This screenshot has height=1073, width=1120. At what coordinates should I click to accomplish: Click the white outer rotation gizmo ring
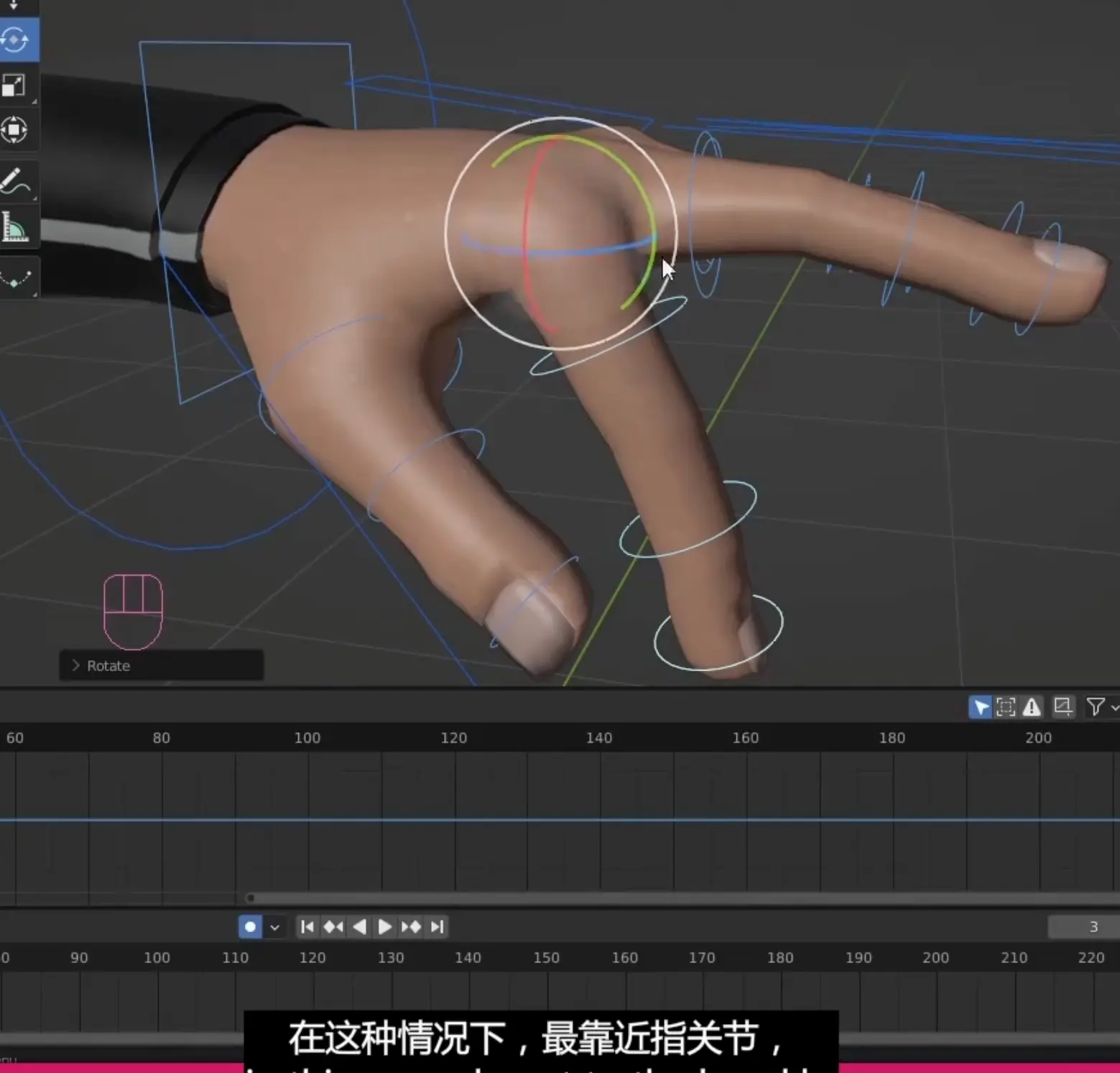click(446, 234)
